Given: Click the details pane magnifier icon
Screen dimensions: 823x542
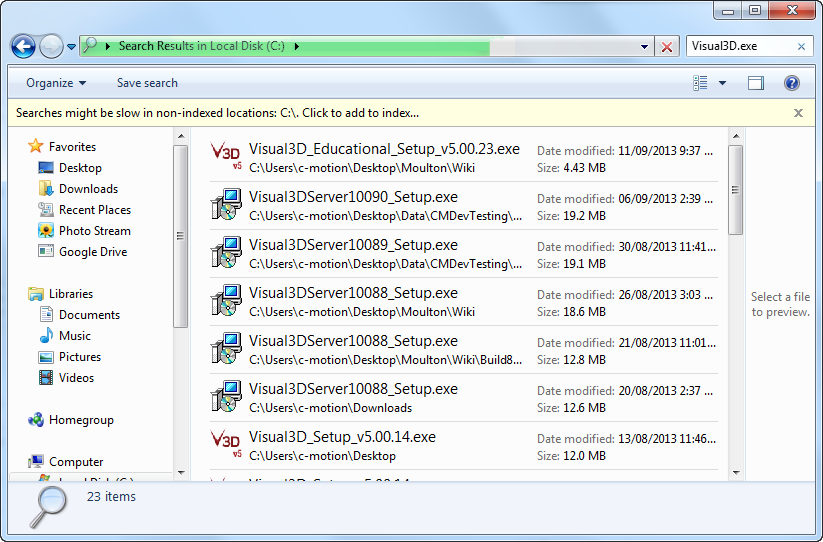Looking at the screenshot, I should pyautogui.click(x=48, y=506).
